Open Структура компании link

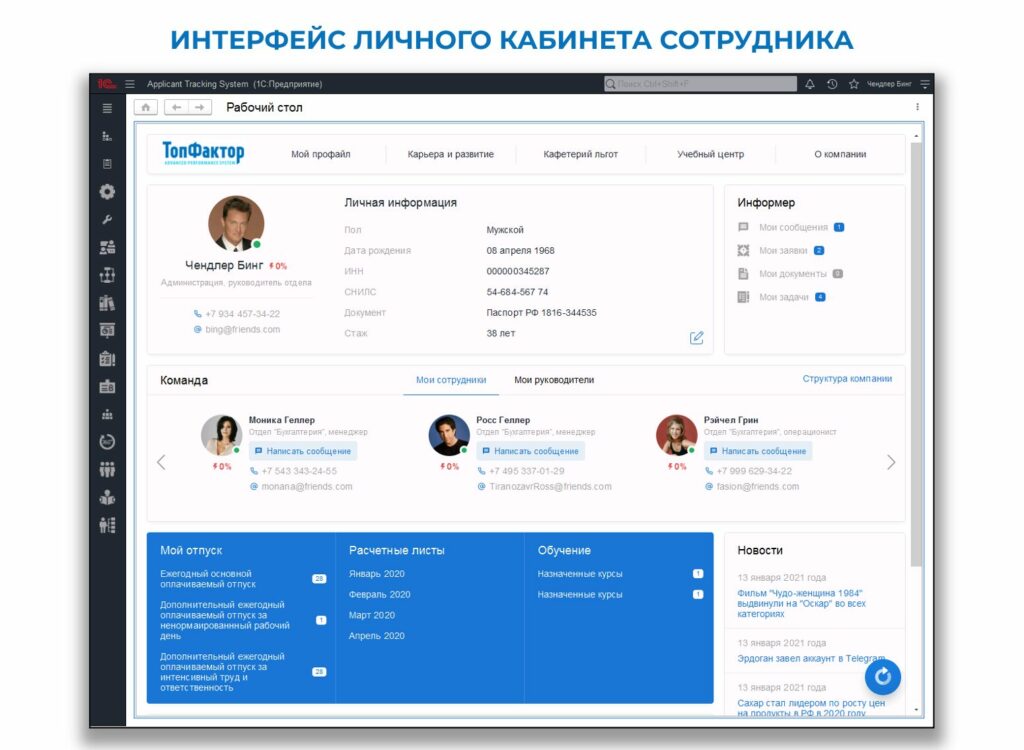[847, 378]
